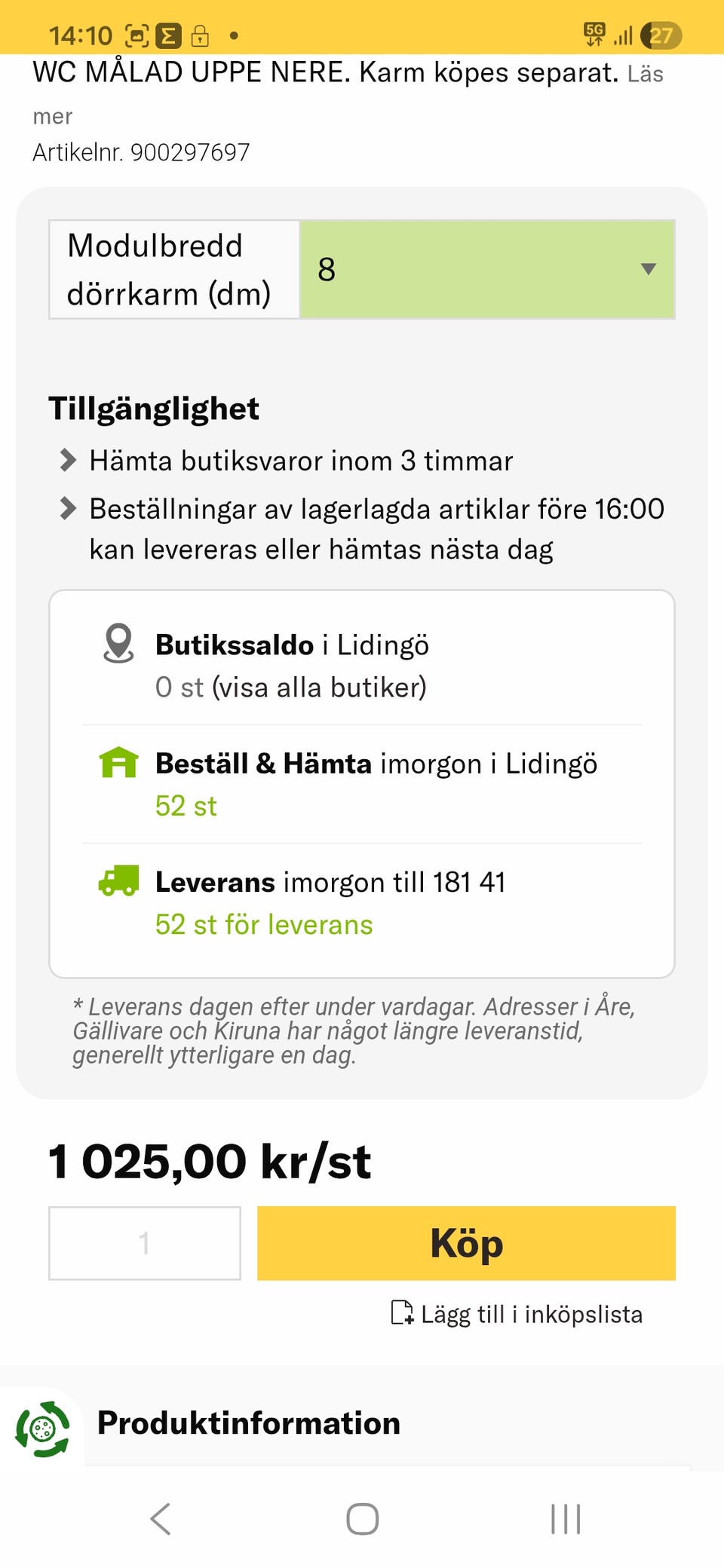724x1568 pixels.
Task: Tap the green delivery truck icon
Action: click(118, 880)
